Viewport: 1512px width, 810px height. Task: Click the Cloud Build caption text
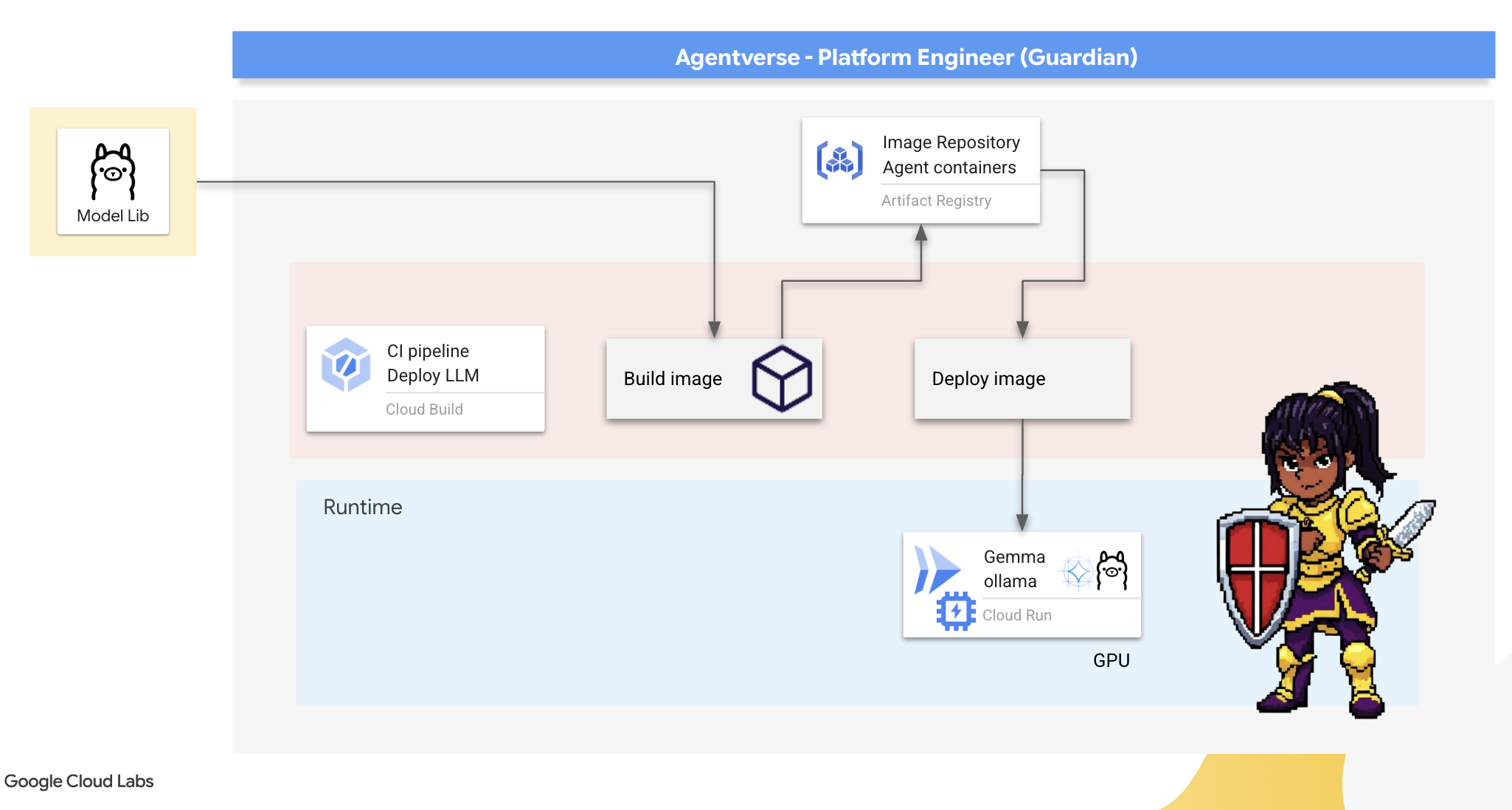[424, 409]
